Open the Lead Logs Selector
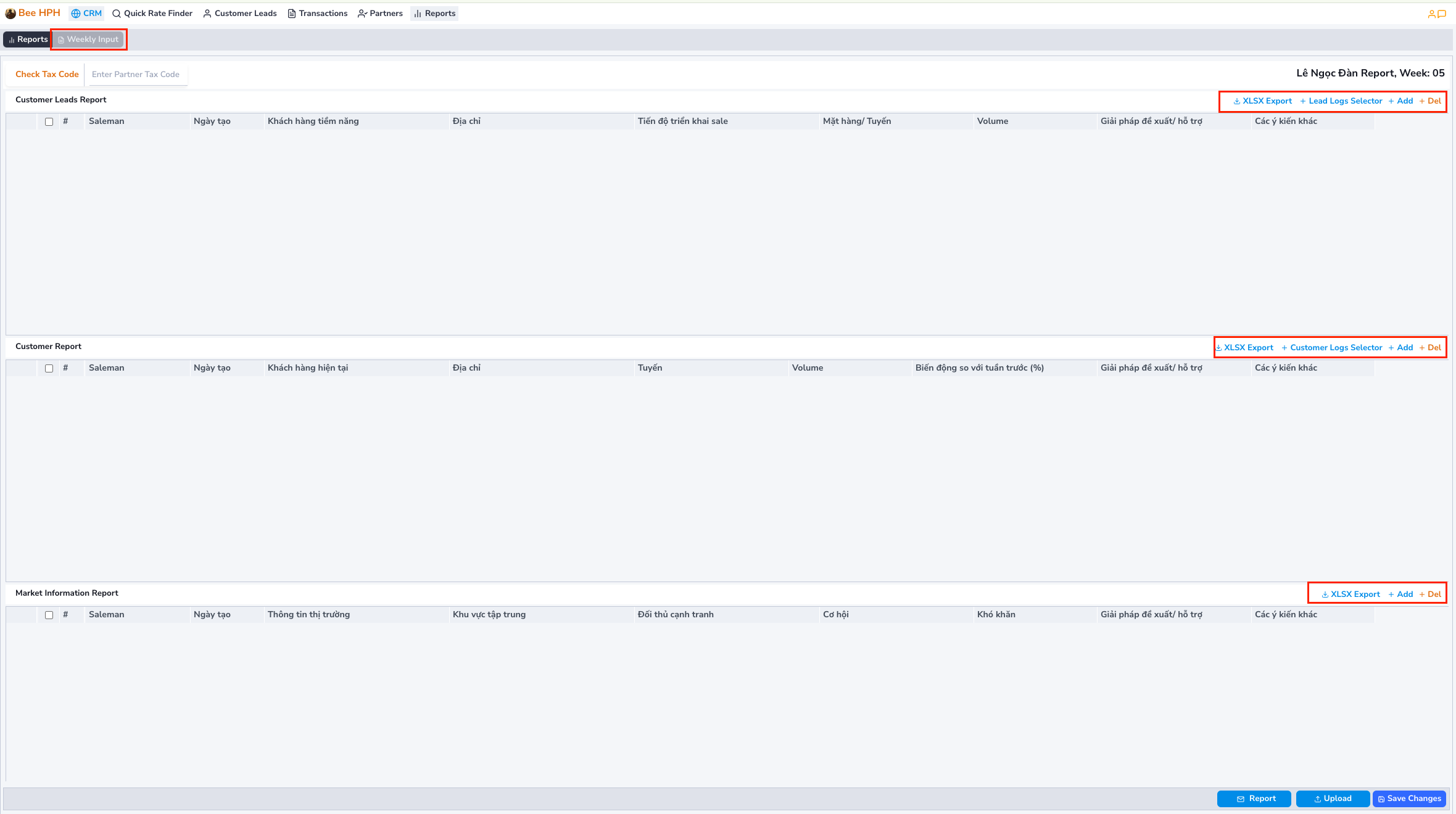The height and width of the screenshot is (814, 1456). 1341,101
